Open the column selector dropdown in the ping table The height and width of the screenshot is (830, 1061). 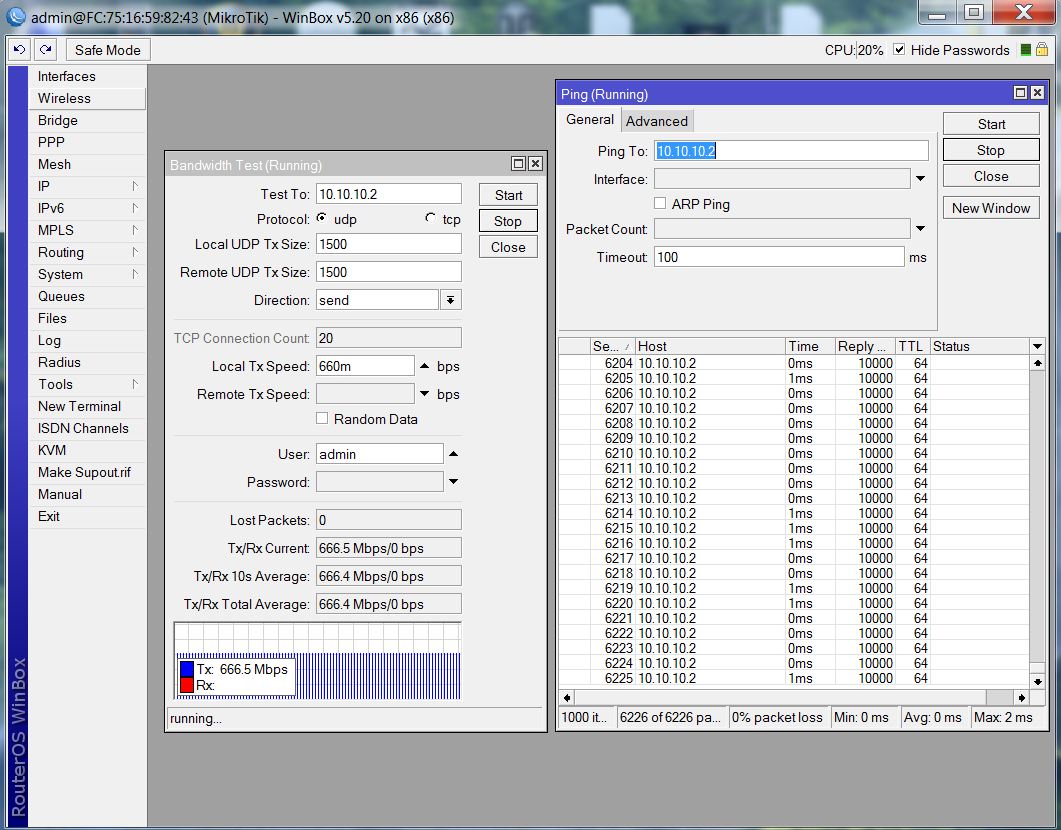pos(1037,346)
